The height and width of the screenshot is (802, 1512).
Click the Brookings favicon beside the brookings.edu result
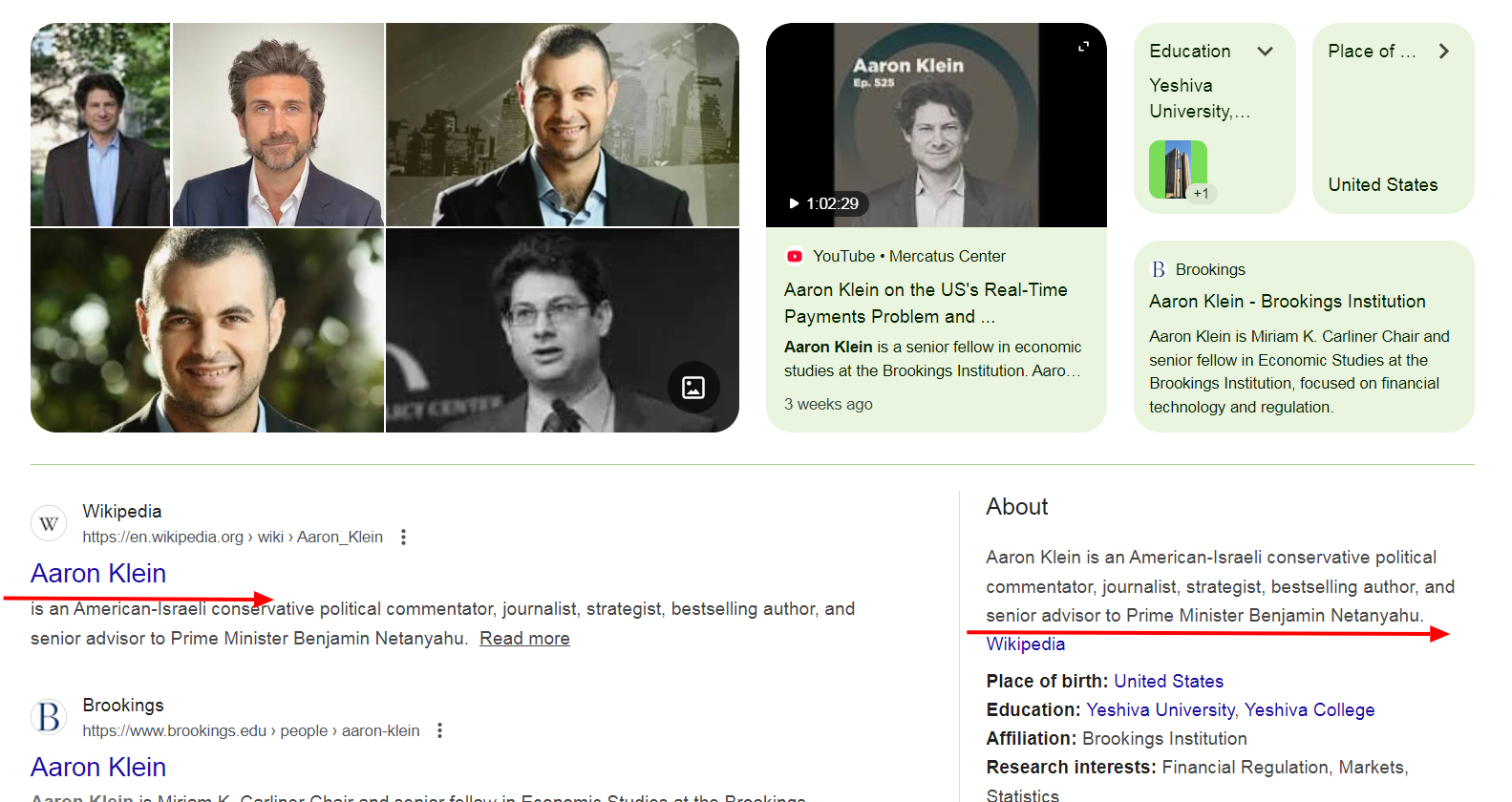[49, 717]
